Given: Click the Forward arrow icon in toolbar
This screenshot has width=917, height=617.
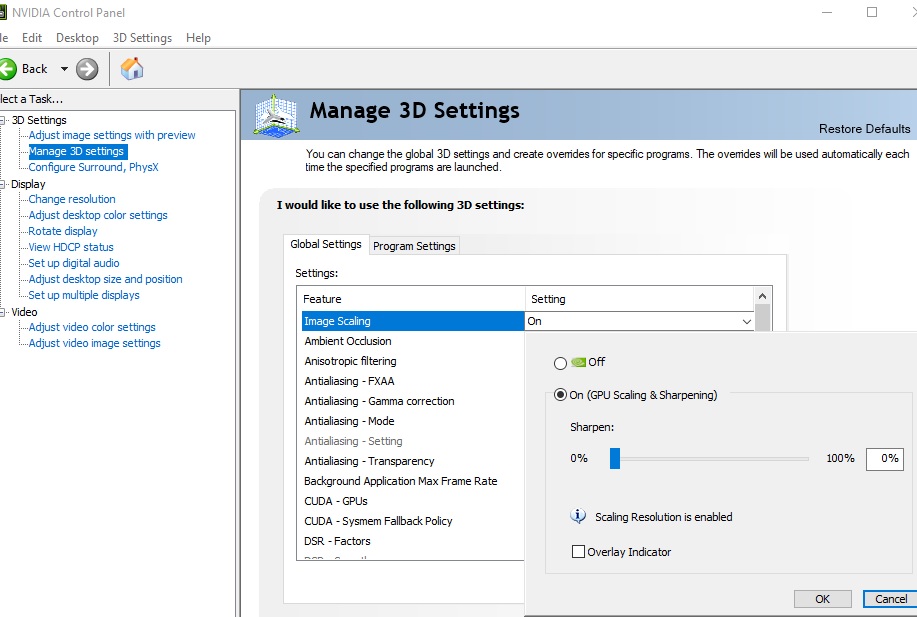Looking at the screenshot, I should [88, 69].
